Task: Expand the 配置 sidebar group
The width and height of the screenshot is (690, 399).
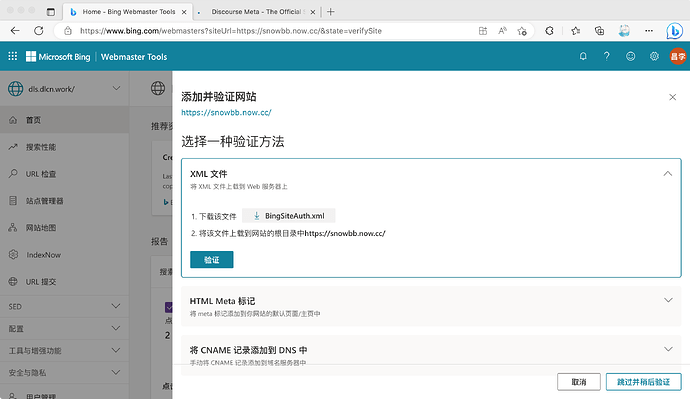Action: click(64, 329)
